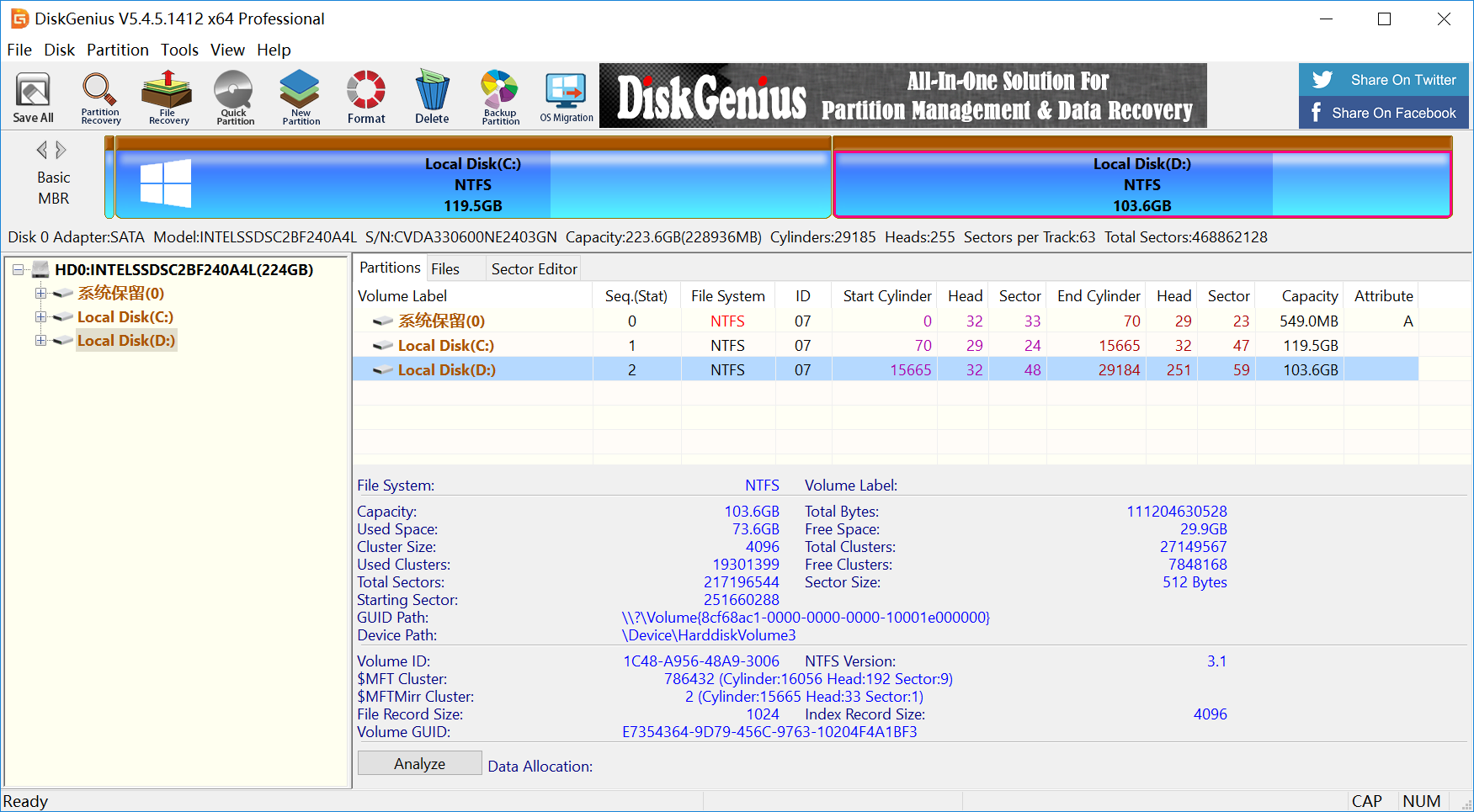Select 系统保留(0) row in partition table
The image size is (1474, 812).
886,321
